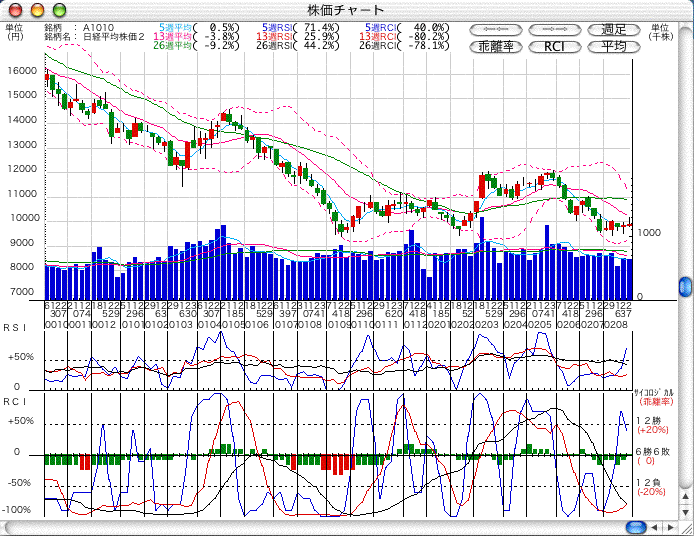Screen dimensions: 694x536
Task: Click the 0105 date axis label
Action: (x=232, y=324)
